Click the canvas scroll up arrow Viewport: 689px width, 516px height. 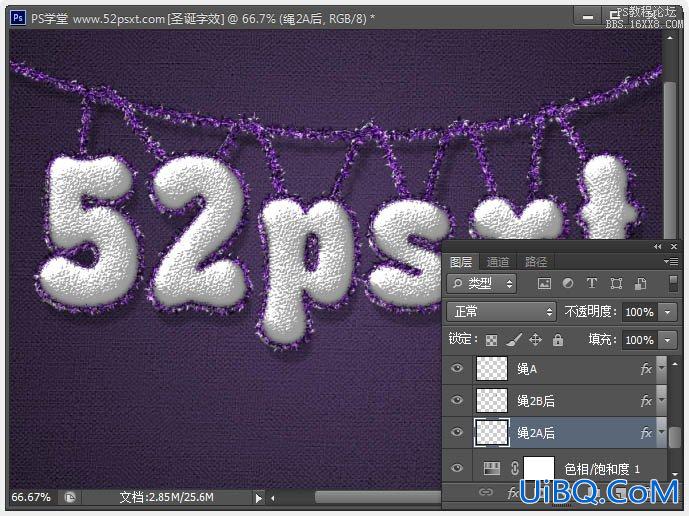tap(669, 39)
